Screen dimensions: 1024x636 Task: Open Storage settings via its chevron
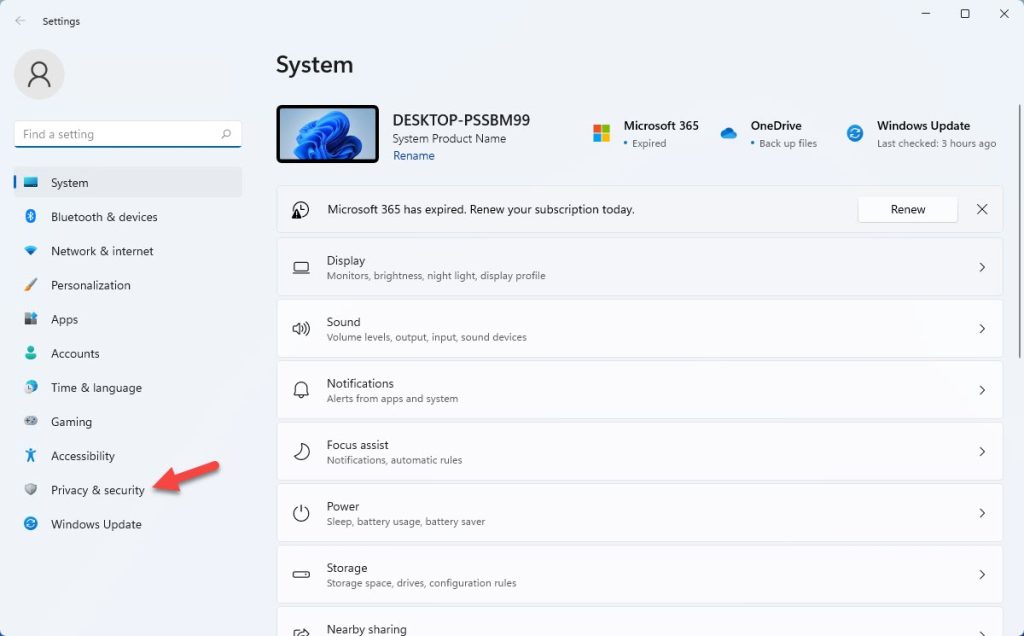pos(982,575)
